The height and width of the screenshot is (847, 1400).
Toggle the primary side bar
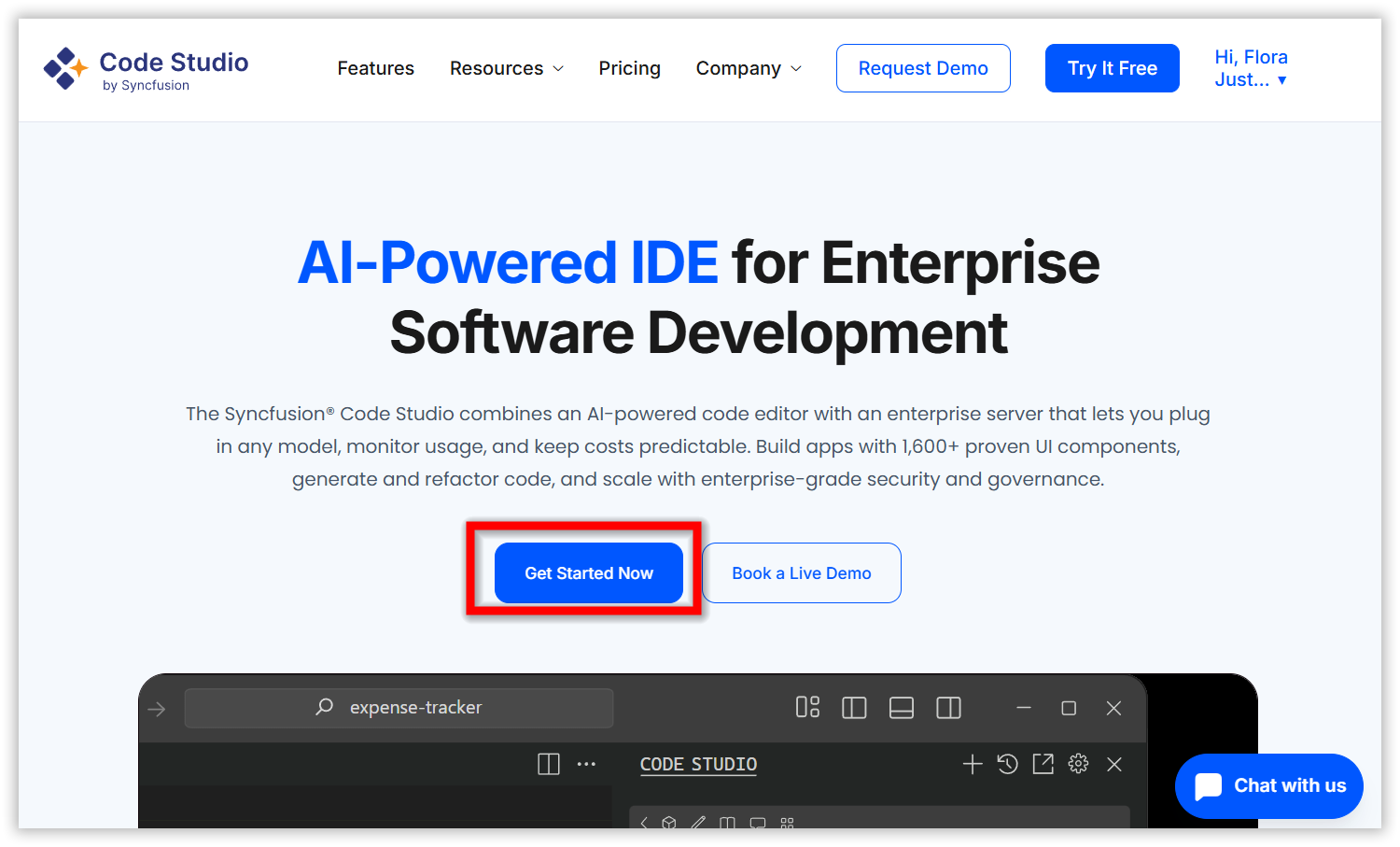(854, 708)
